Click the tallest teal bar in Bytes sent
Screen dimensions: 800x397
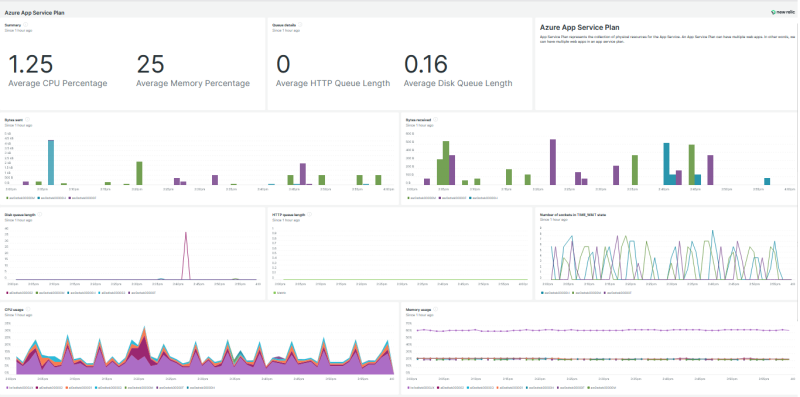click(x=51, y=162)
